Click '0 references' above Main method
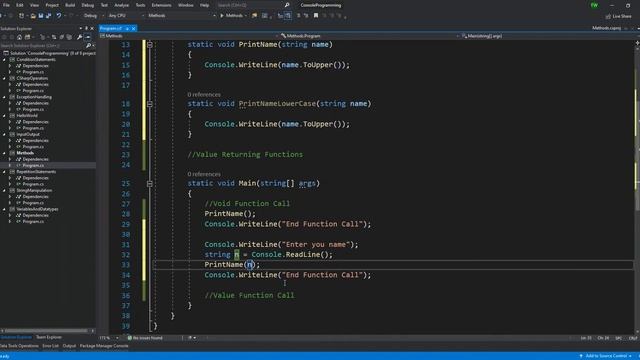Image resolution: width=640 pixels, height=360 pixels. (x=204, y=174)
